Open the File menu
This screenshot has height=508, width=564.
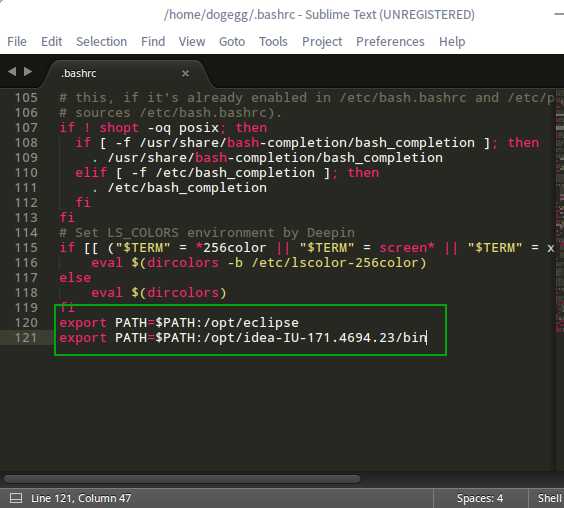17,42
